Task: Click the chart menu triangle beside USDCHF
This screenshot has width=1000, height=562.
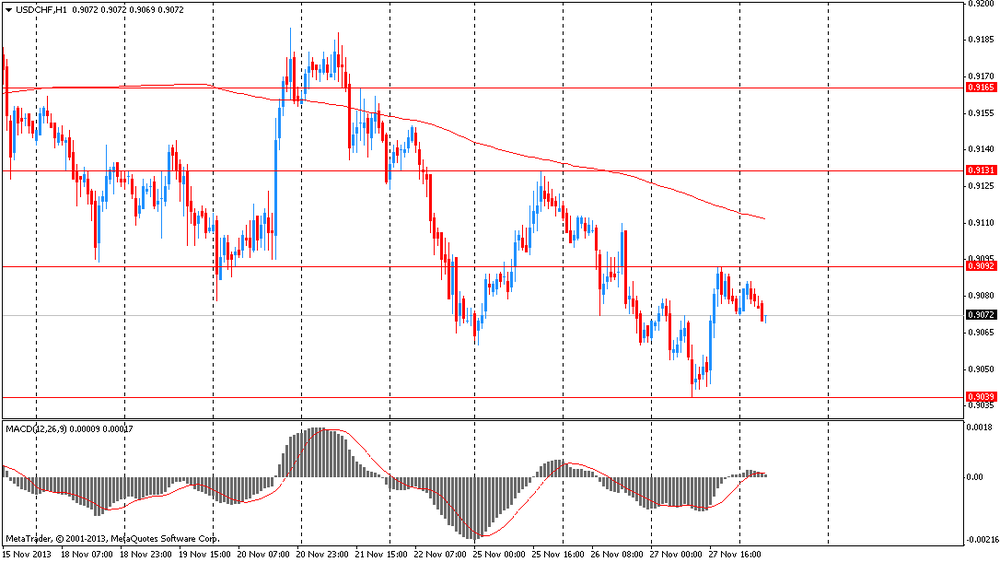Action: (8, 10)
